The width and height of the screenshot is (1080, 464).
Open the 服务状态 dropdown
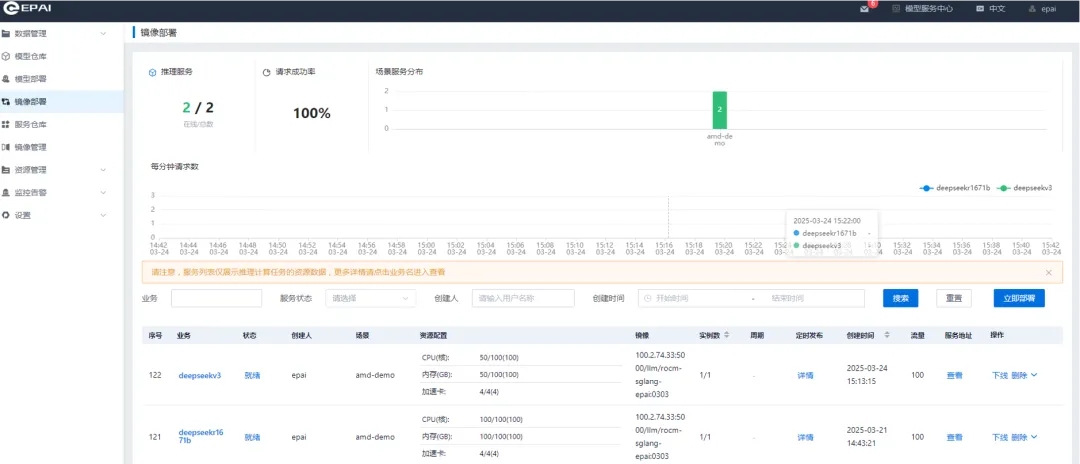(370, 298)
